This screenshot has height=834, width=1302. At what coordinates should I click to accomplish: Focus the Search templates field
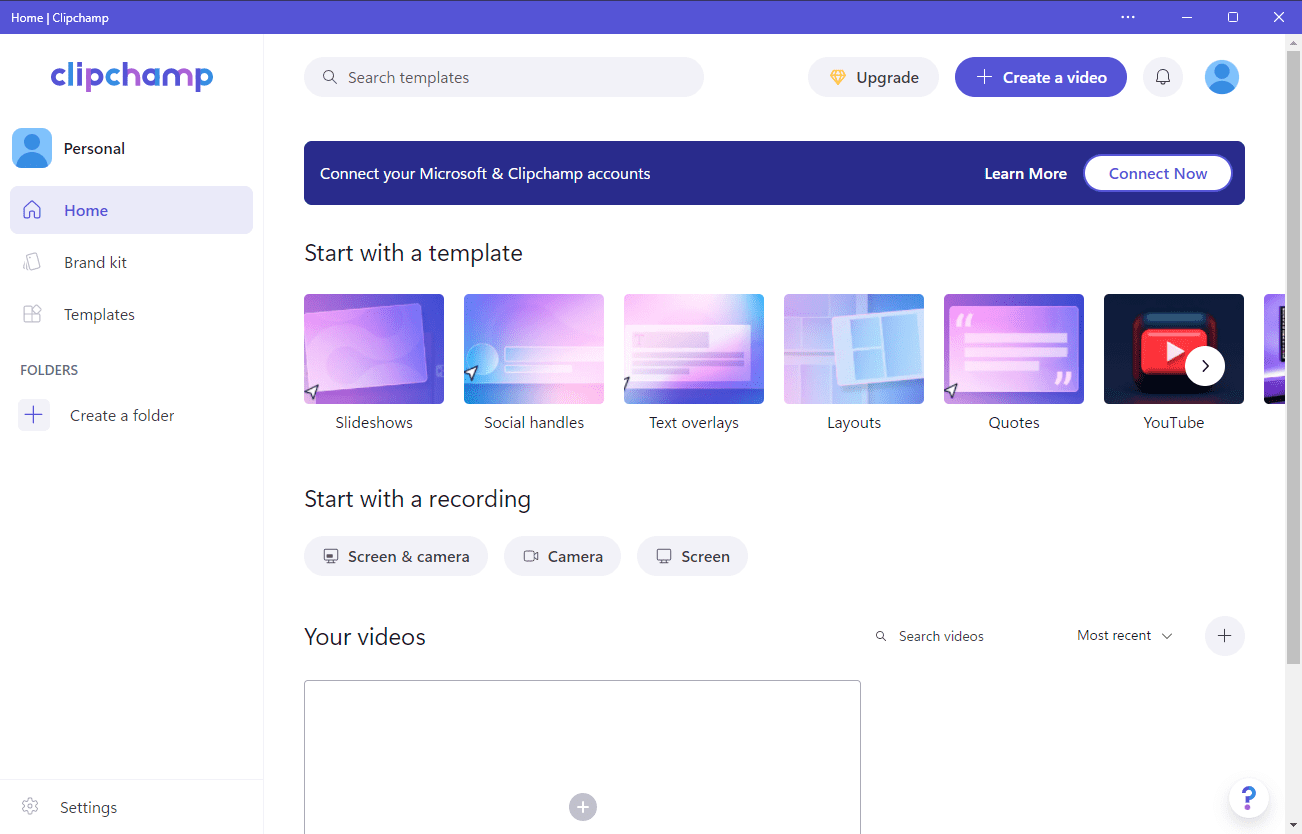coord(504,77)
